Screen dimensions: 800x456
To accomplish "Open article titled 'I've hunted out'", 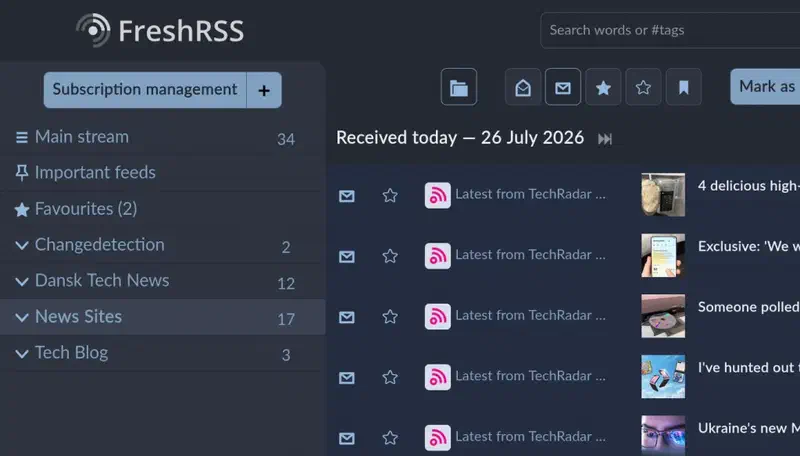I will [748, 368].
